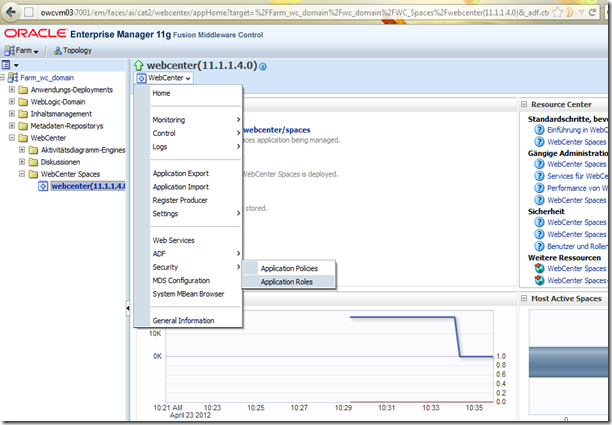
Task: Click the browser back arrow button
Action: point(11,12)
